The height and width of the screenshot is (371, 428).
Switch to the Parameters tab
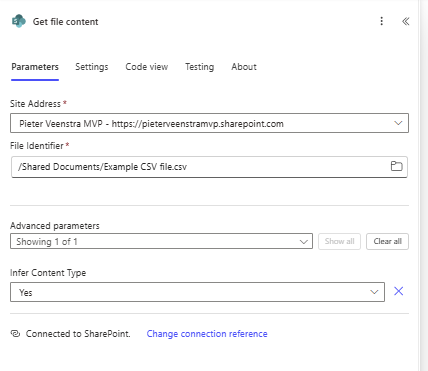coord(35,67)
